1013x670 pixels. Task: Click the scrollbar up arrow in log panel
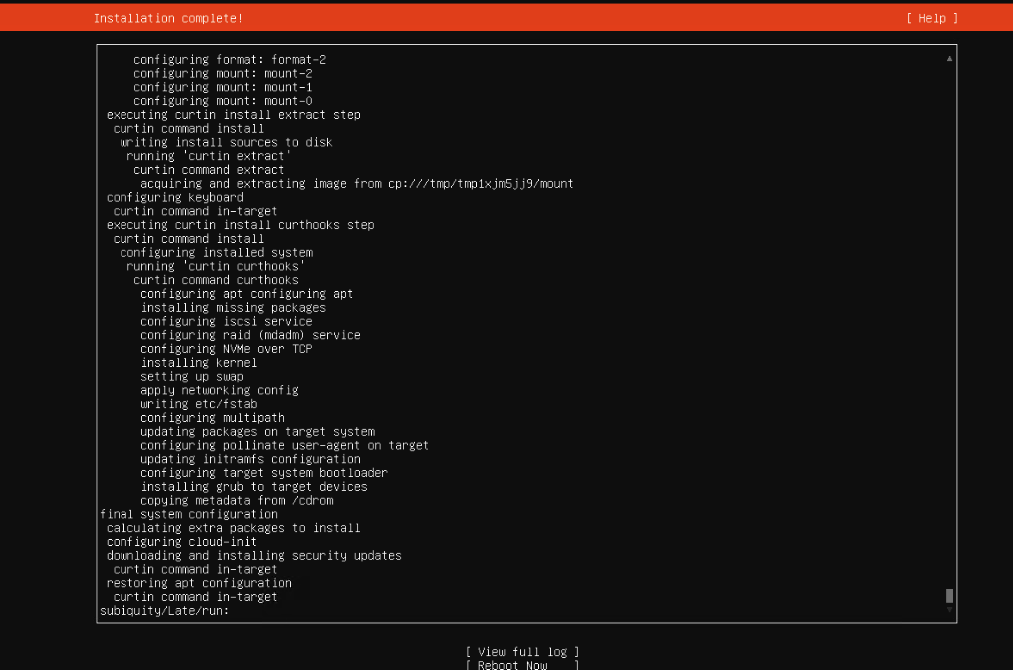[x=948, y=59]
